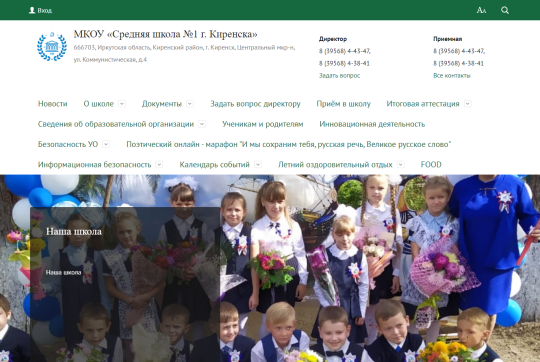Expand the О школе dropdown arrow
Screen dimensions: 540x362
pyautogui.click(x=122, y=104)
